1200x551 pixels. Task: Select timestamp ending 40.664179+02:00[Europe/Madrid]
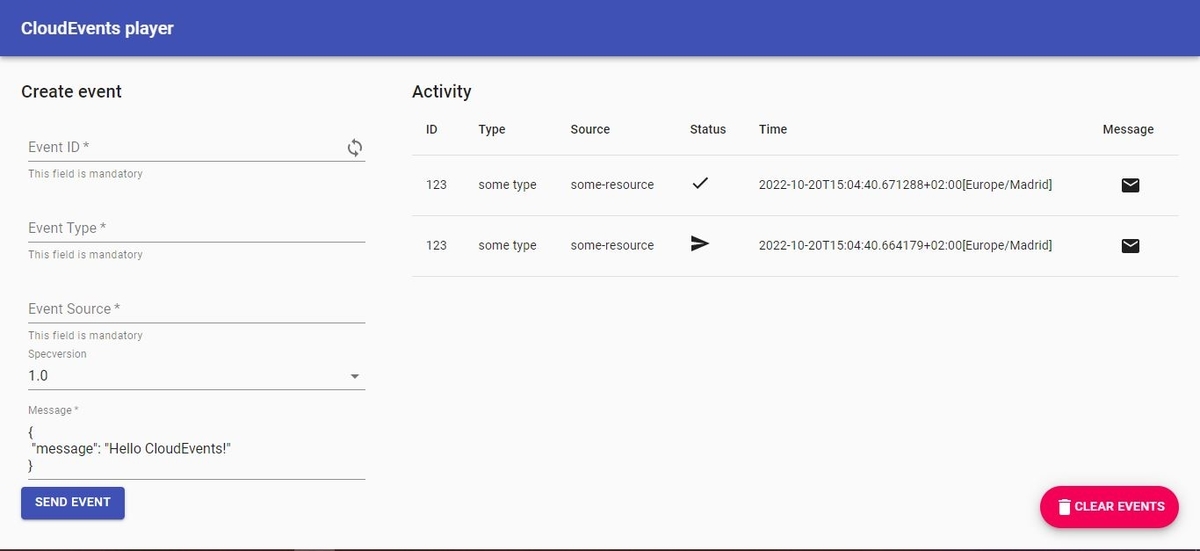coord(905,245)
